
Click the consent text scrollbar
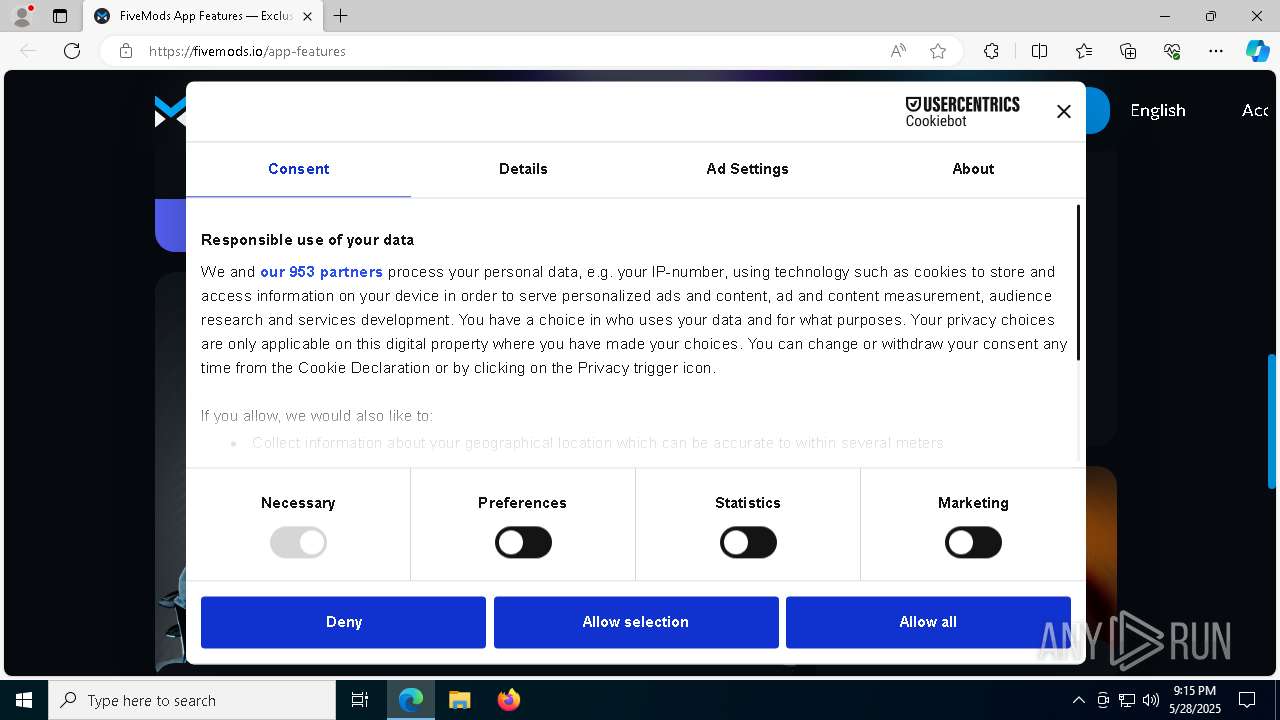coord(1078,283)
